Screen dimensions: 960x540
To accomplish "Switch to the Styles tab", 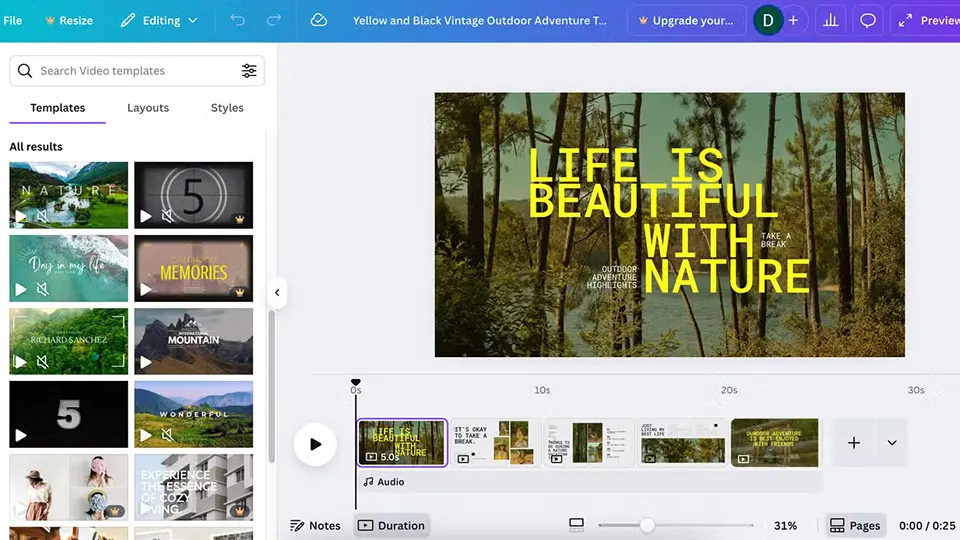I will tap(227, 108).
